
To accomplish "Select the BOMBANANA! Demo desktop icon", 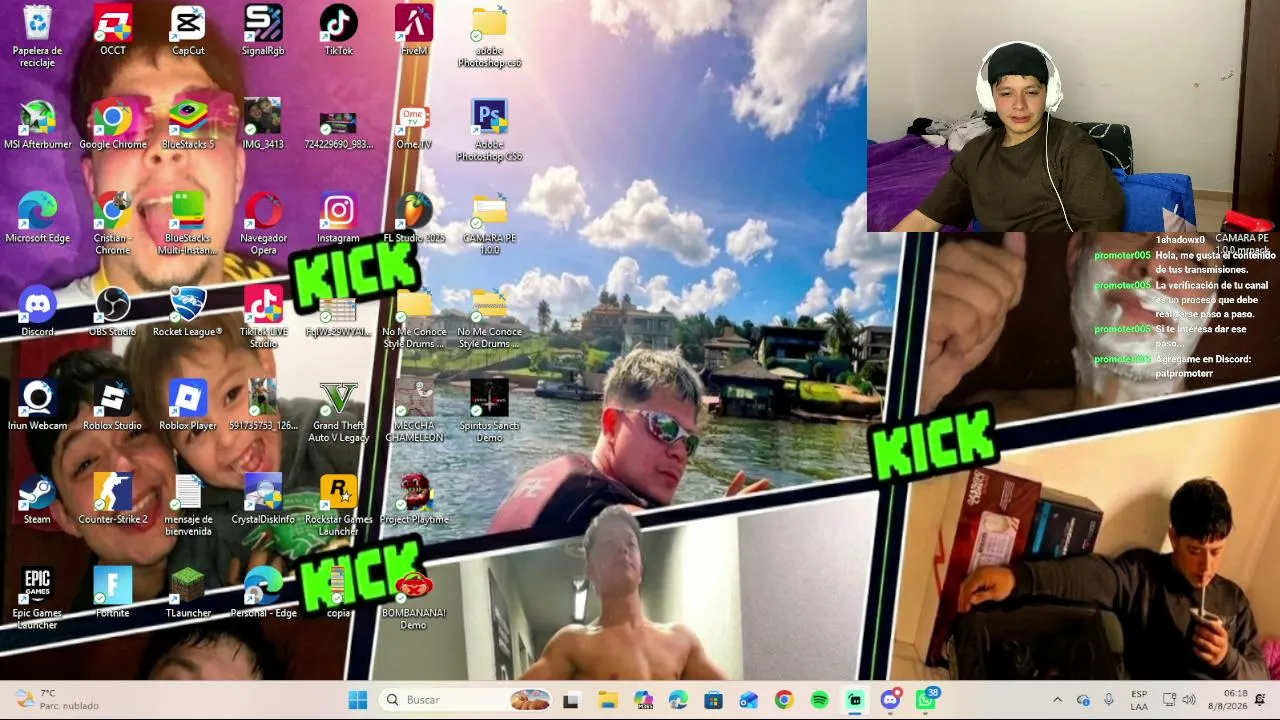I will (x=414, y=599).
